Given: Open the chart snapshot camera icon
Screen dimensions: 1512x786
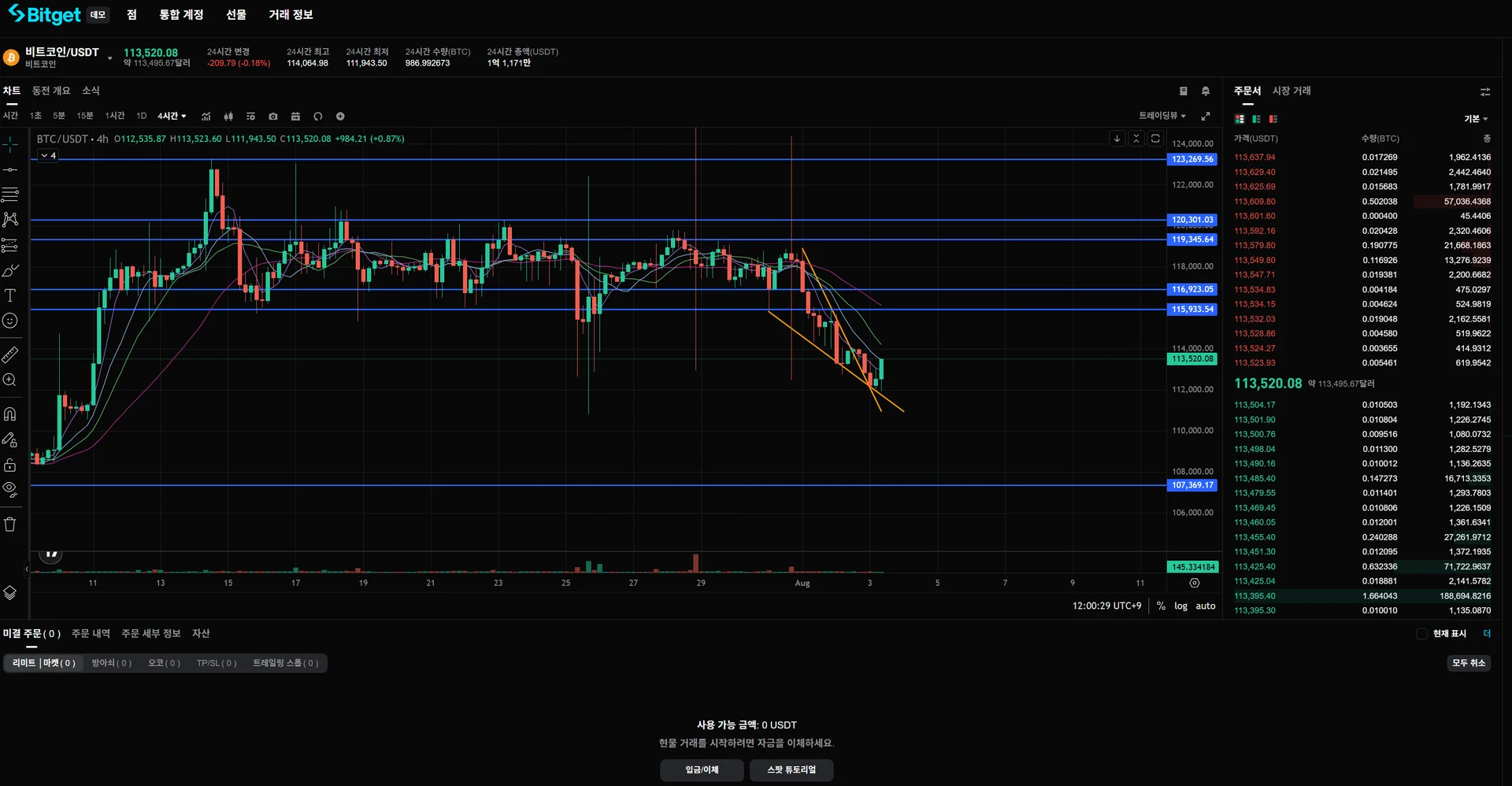Looking at the screenshot, I should tap(273, 117).
